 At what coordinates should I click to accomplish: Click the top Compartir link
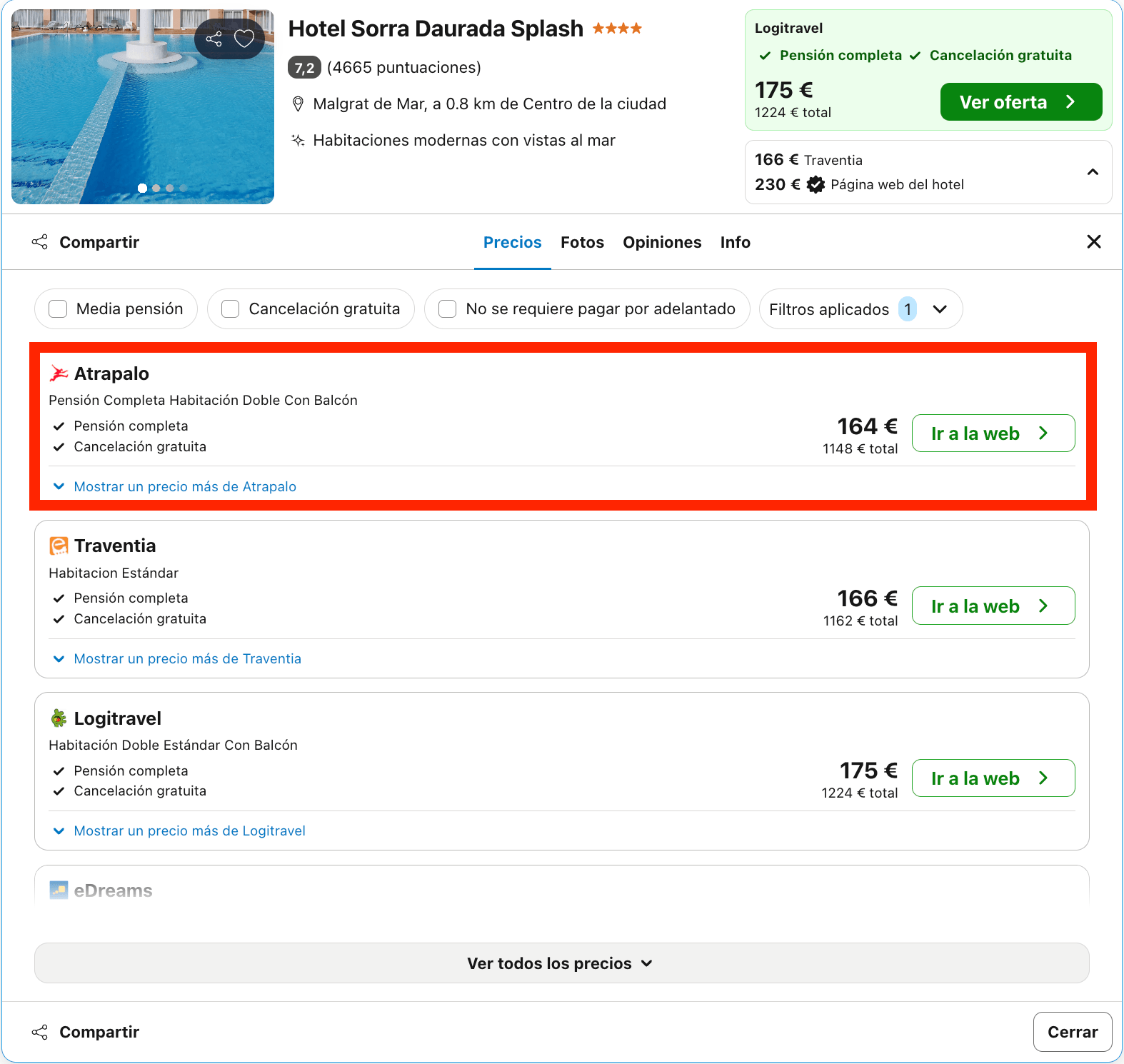[x=99, y=242]
